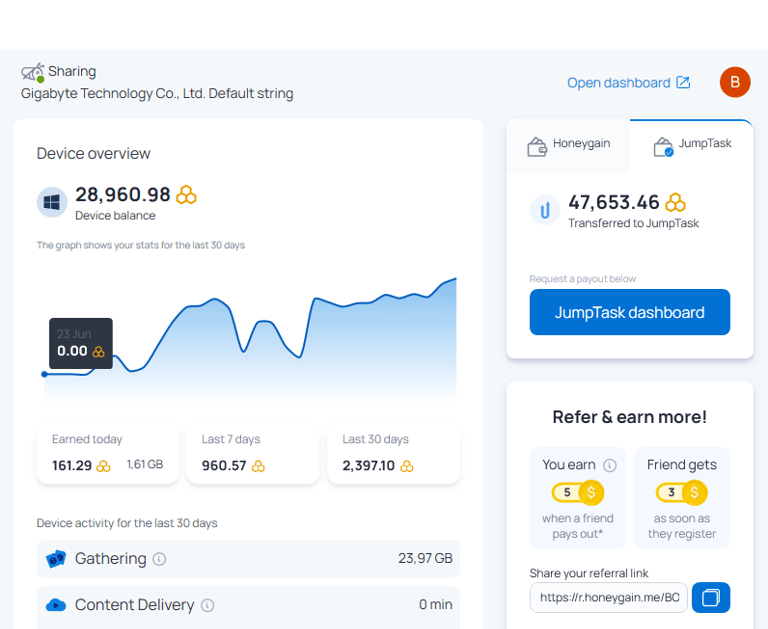Click the Content Delivery cloud icon

click(x=56, y=605)
